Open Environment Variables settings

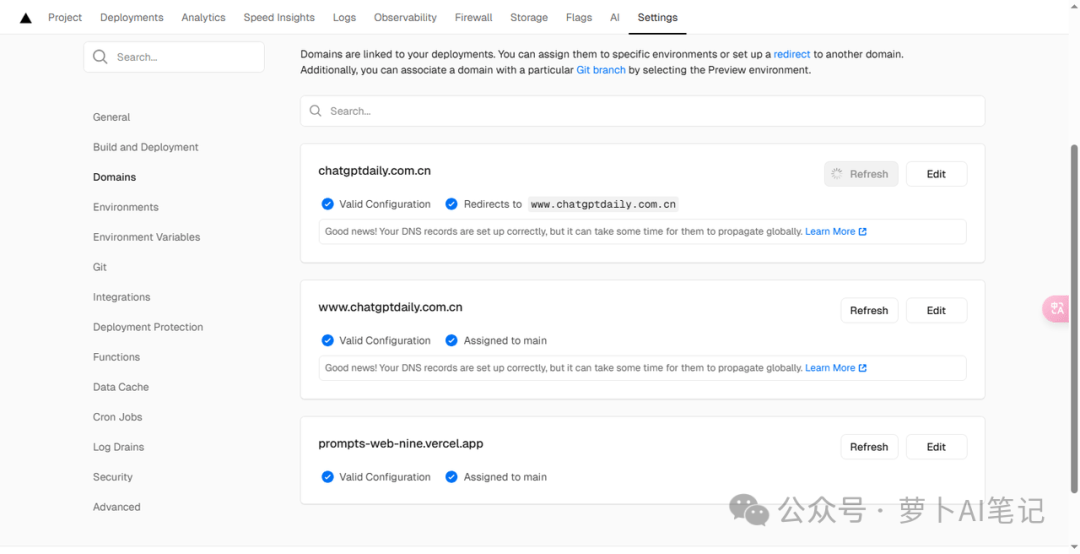coord(147,237)
